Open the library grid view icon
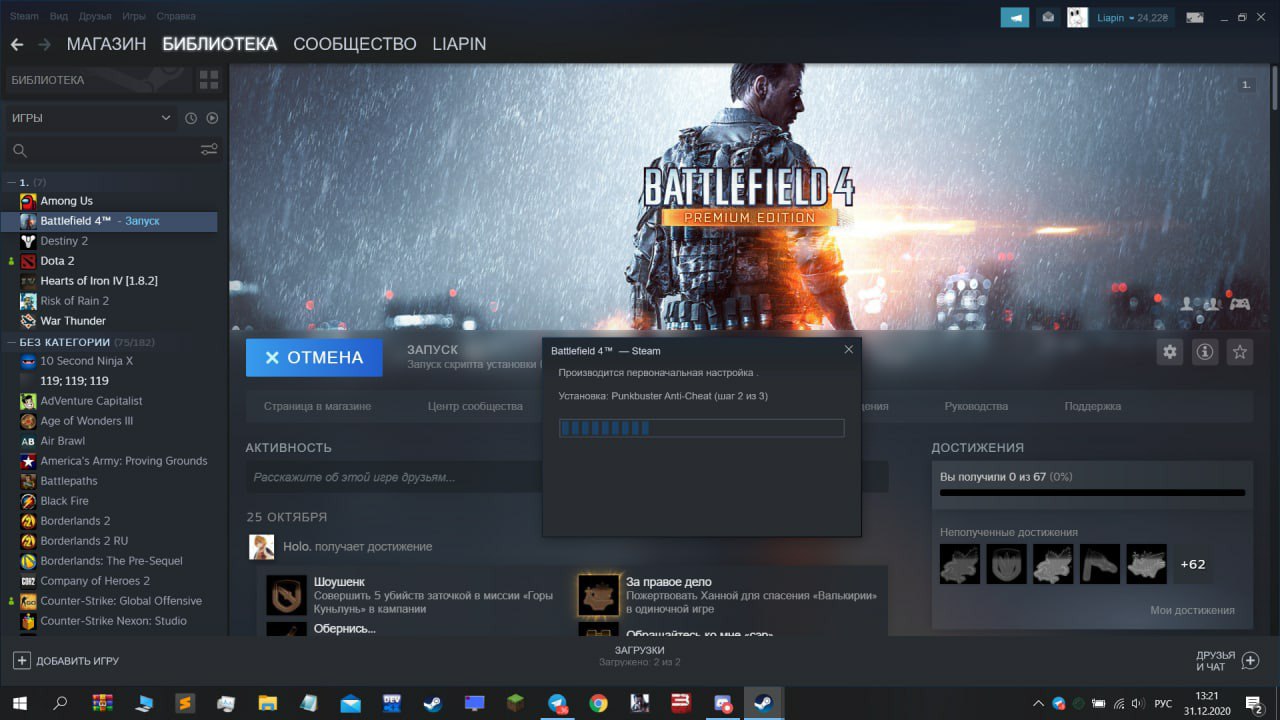Viewport: 1280px width, 720px height. (x=209, y=80)
